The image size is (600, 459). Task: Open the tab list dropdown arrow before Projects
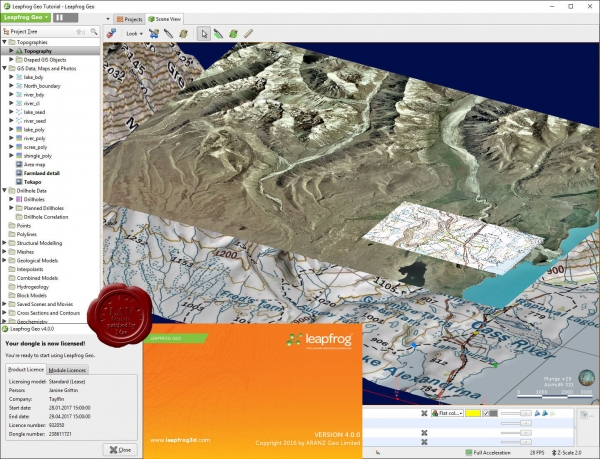pos(108,19)
